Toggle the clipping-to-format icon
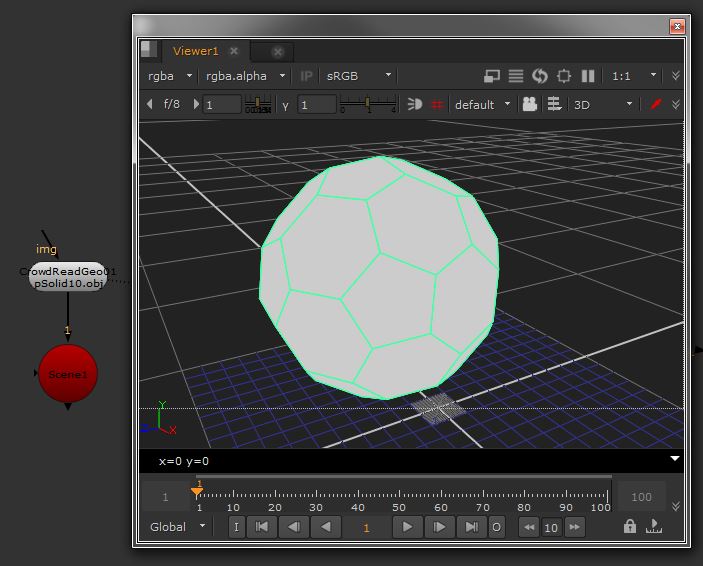This screenshot has width=703, height=566. [x=492, y=76]
